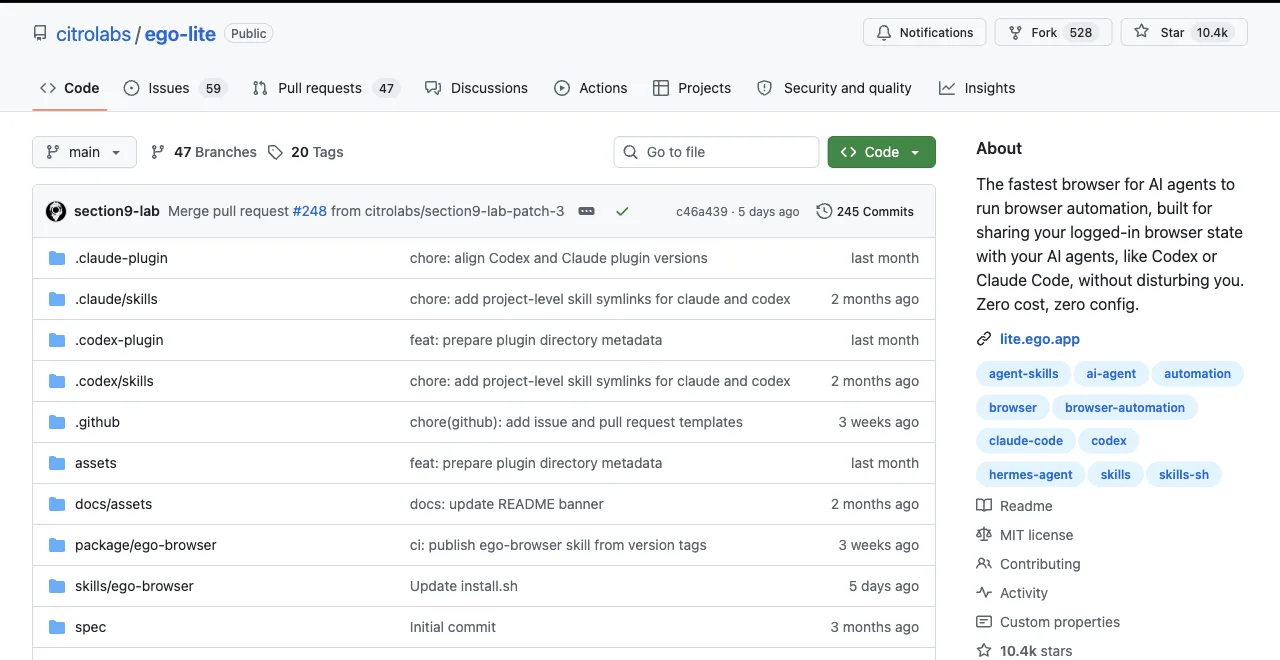Click the Custom properties icon
1280x660 pixels.
point(984,622)
